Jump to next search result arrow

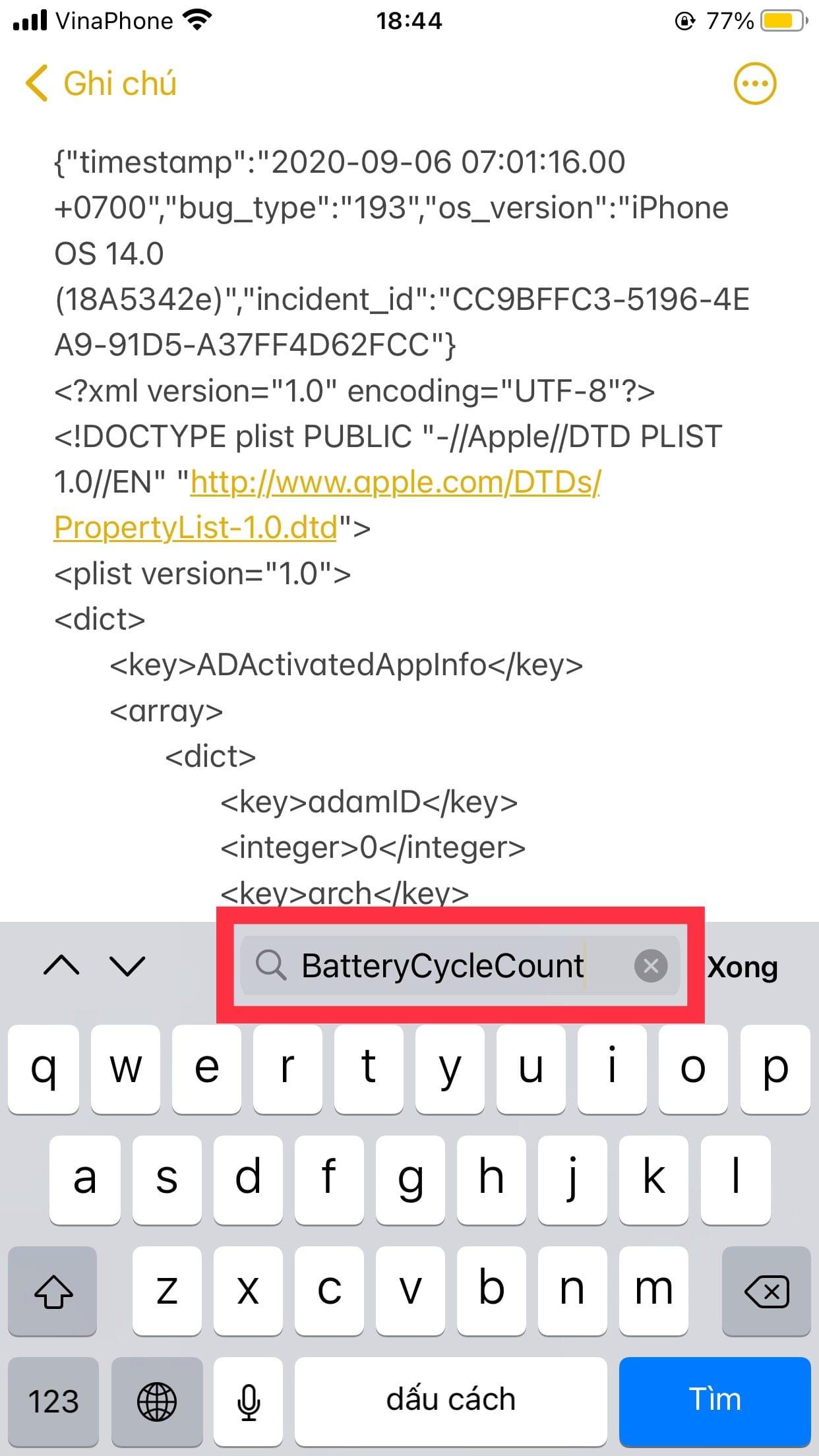click(x=127, y=966)
